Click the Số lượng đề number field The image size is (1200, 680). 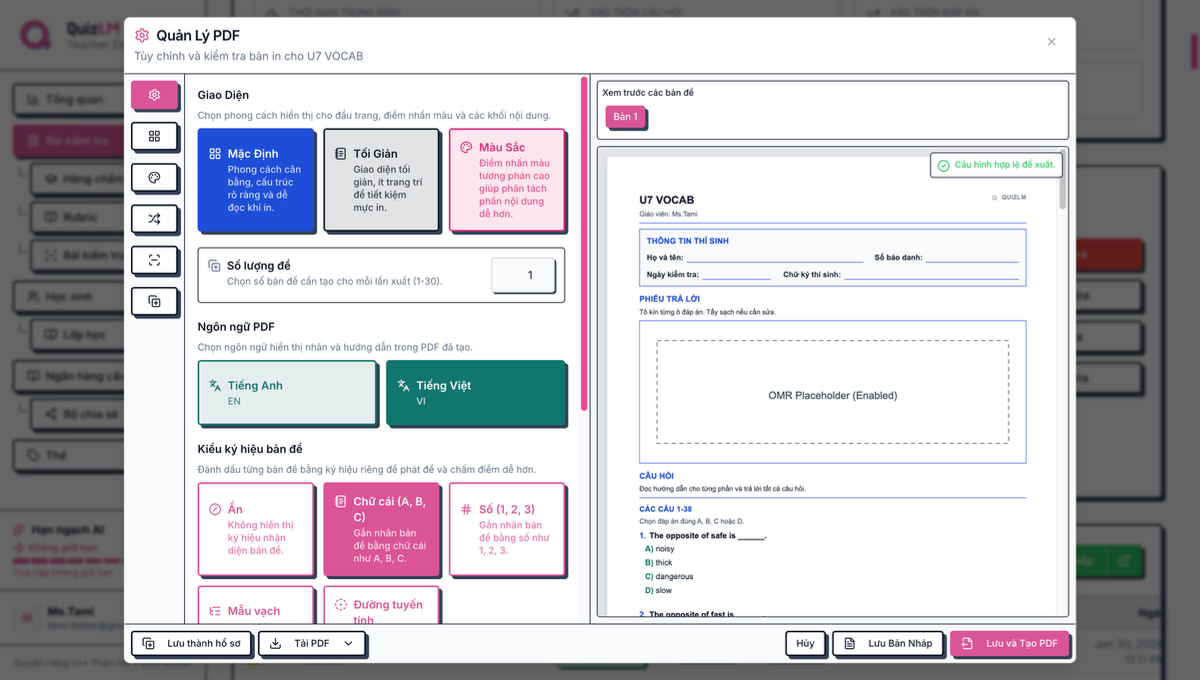523,273
